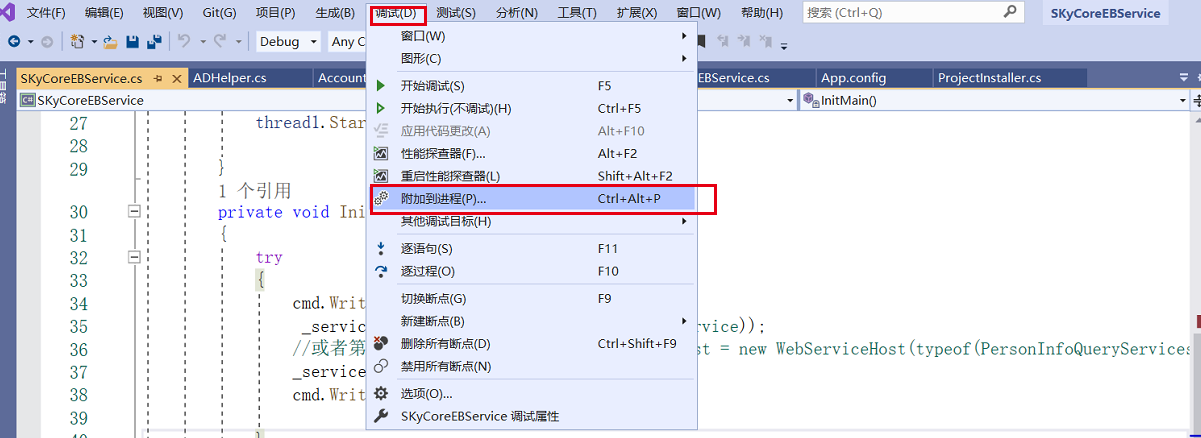Select 逐语句(S) menu entry

[x=533, y=248]
